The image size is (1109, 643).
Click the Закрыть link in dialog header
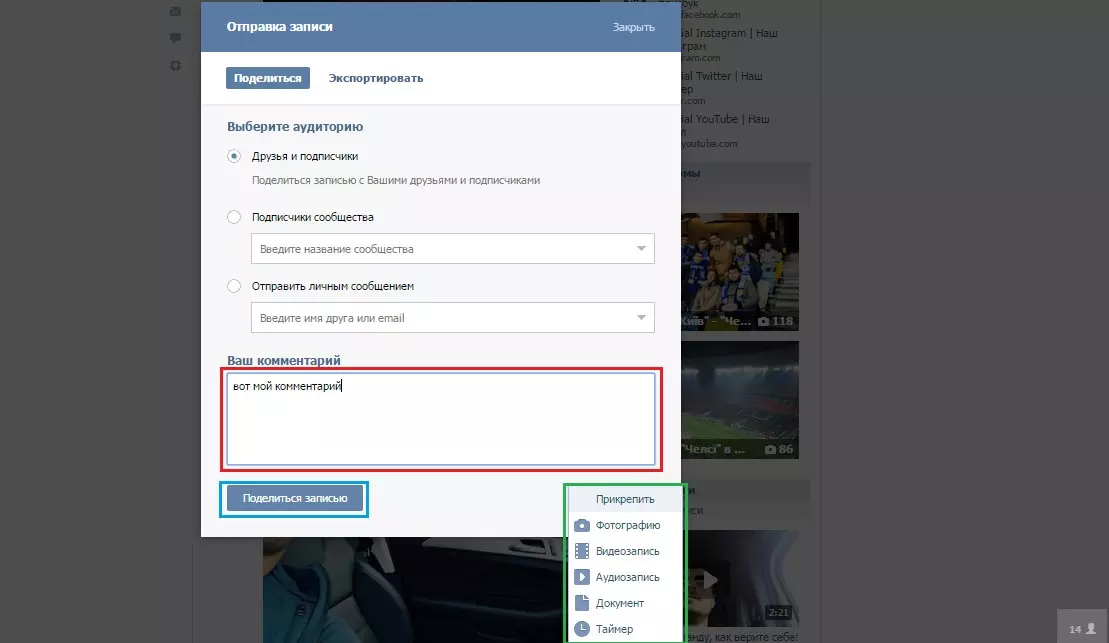(633, 27)
